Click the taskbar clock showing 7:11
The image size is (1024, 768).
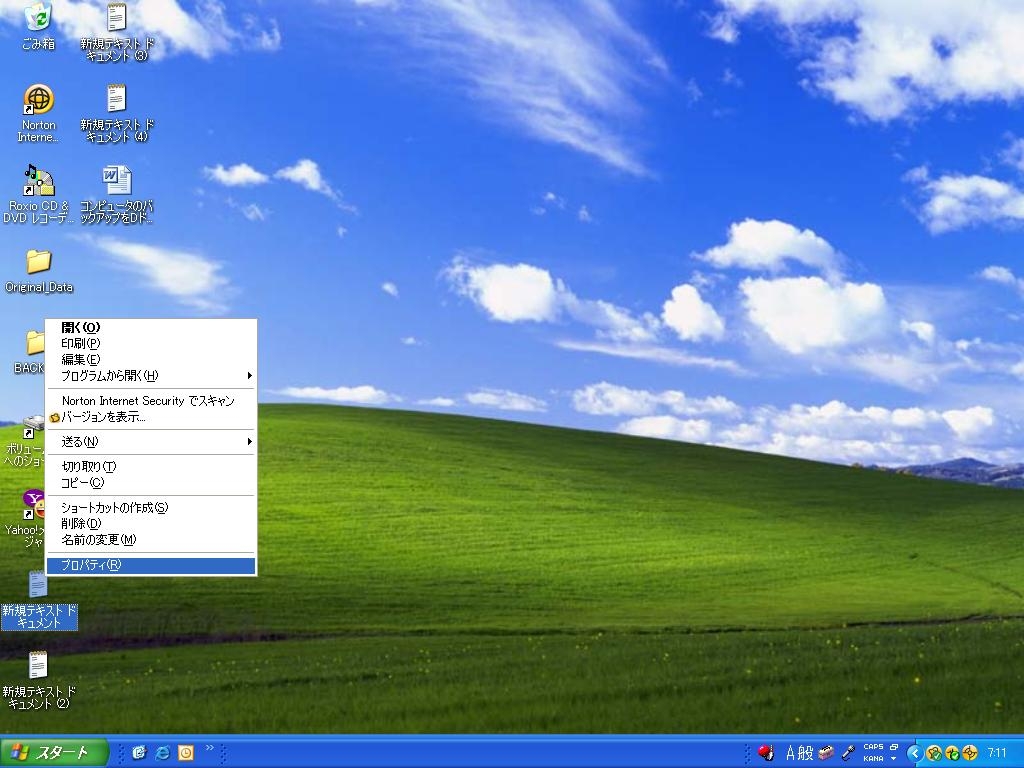click(x=997, y=753)
